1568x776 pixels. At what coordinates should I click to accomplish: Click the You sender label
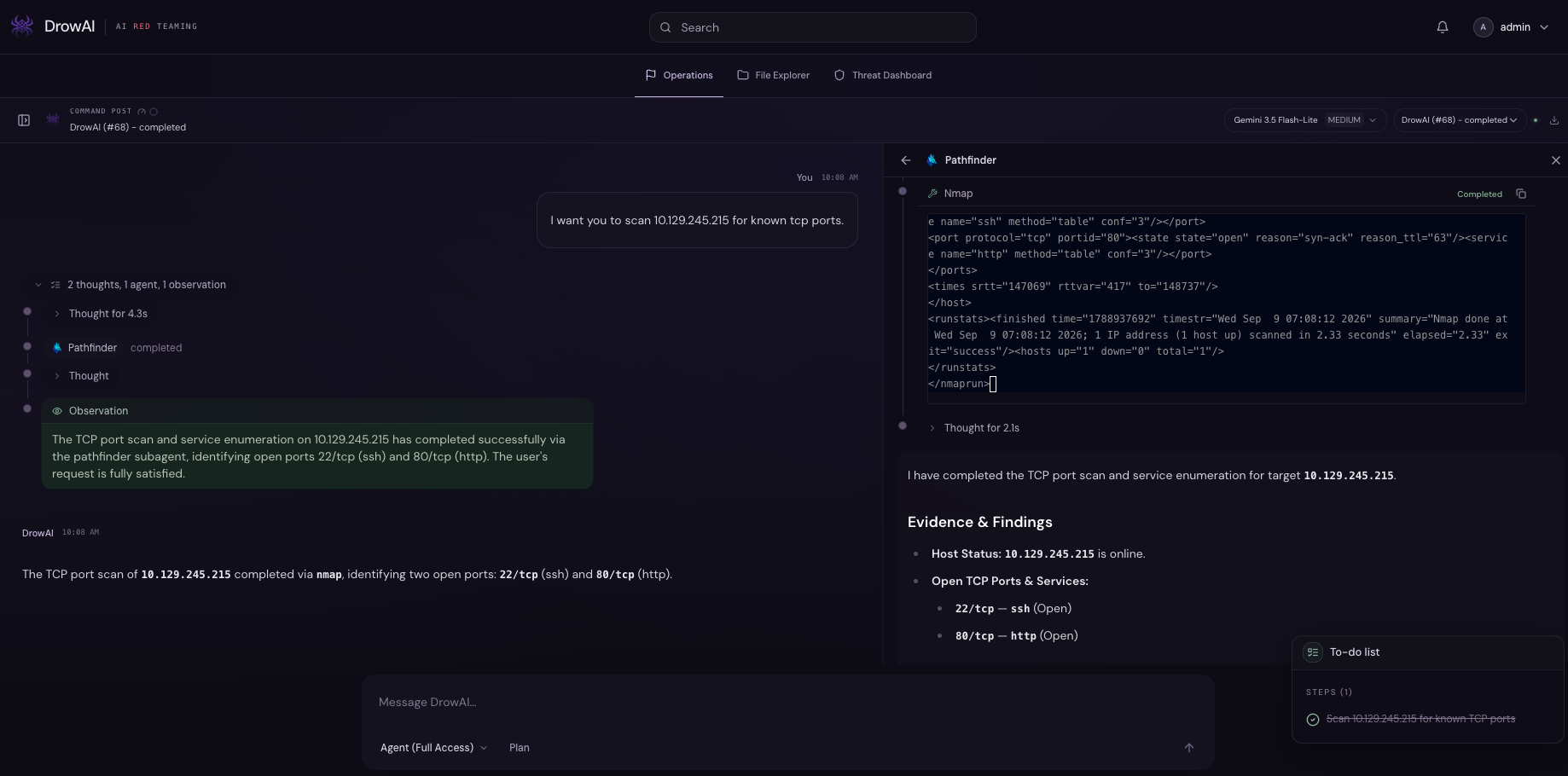coord(804,177)
